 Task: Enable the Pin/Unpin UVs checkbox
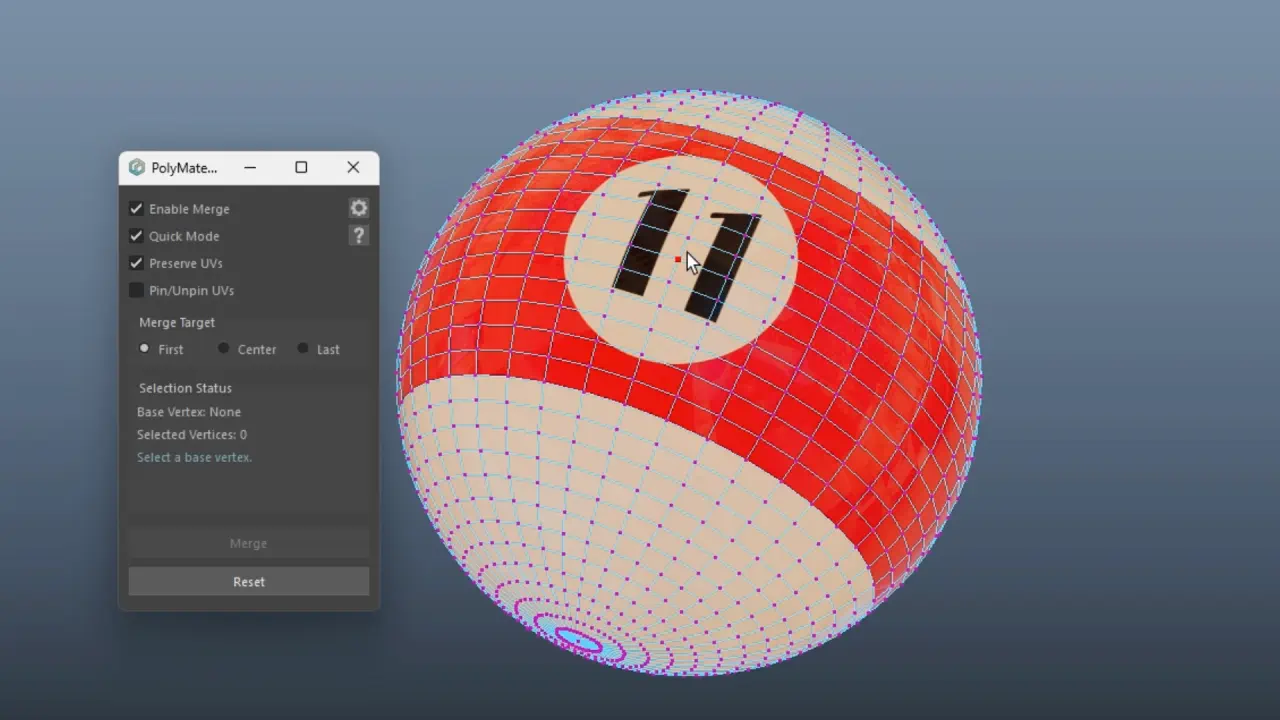[x=136, y=290]
